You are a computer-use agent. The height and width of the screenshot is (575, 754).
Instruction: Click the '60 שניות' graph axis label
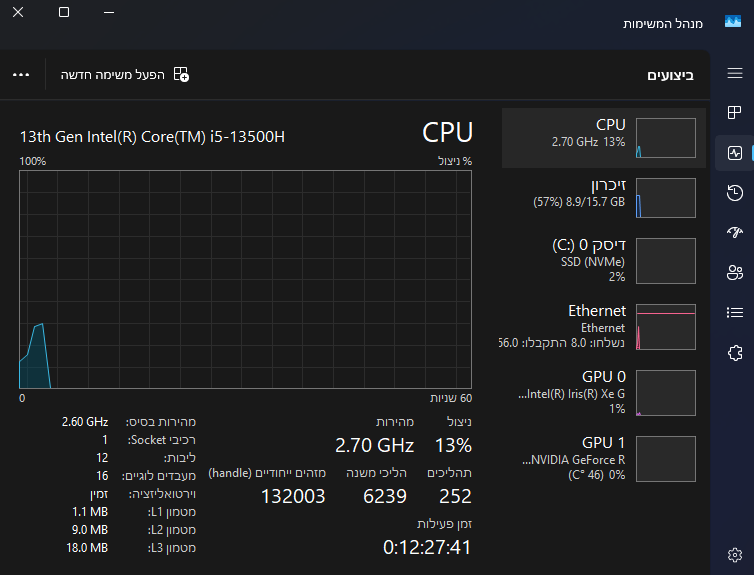pyautogui.click(x=451, y=398)
